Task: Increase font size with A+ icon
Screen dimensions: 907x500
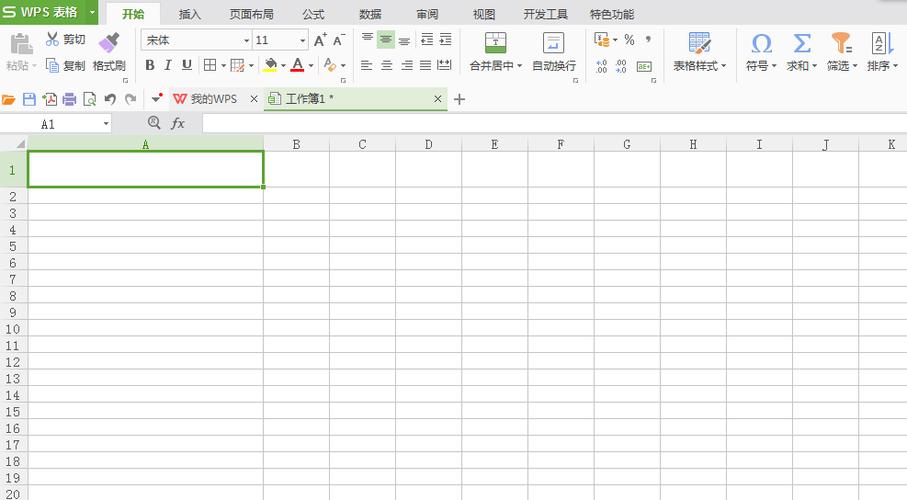Action: click(x=320, y=40)
